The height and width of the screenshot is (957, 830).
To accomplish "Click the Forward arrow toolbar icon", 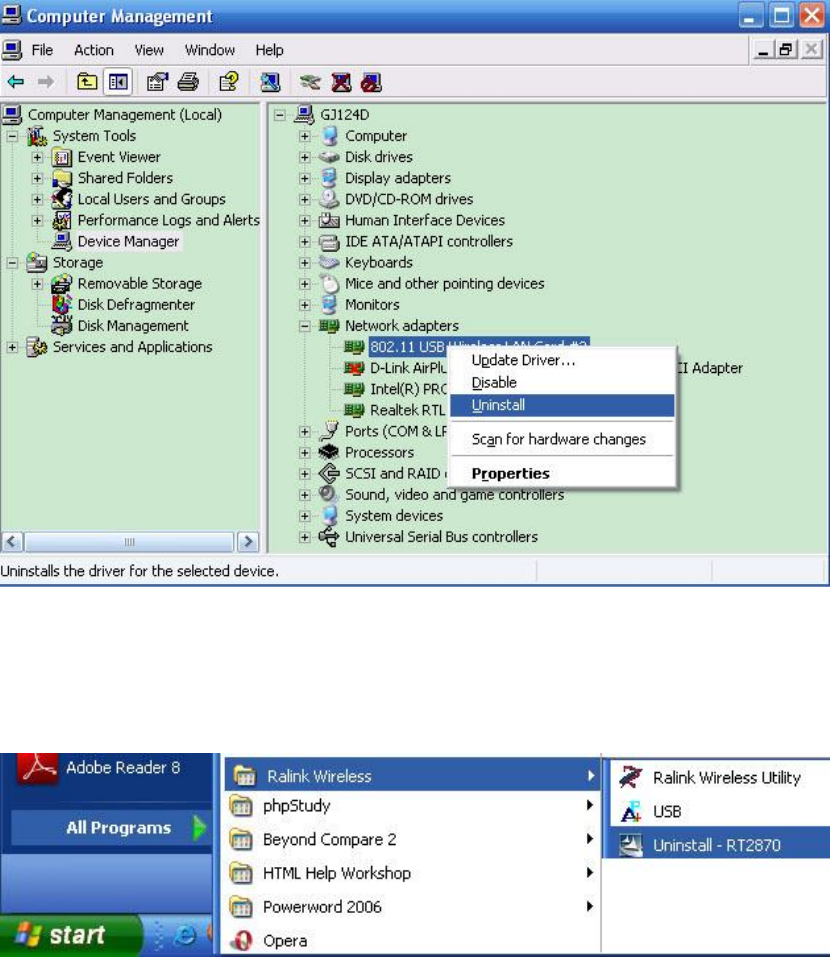I will 46,81.
